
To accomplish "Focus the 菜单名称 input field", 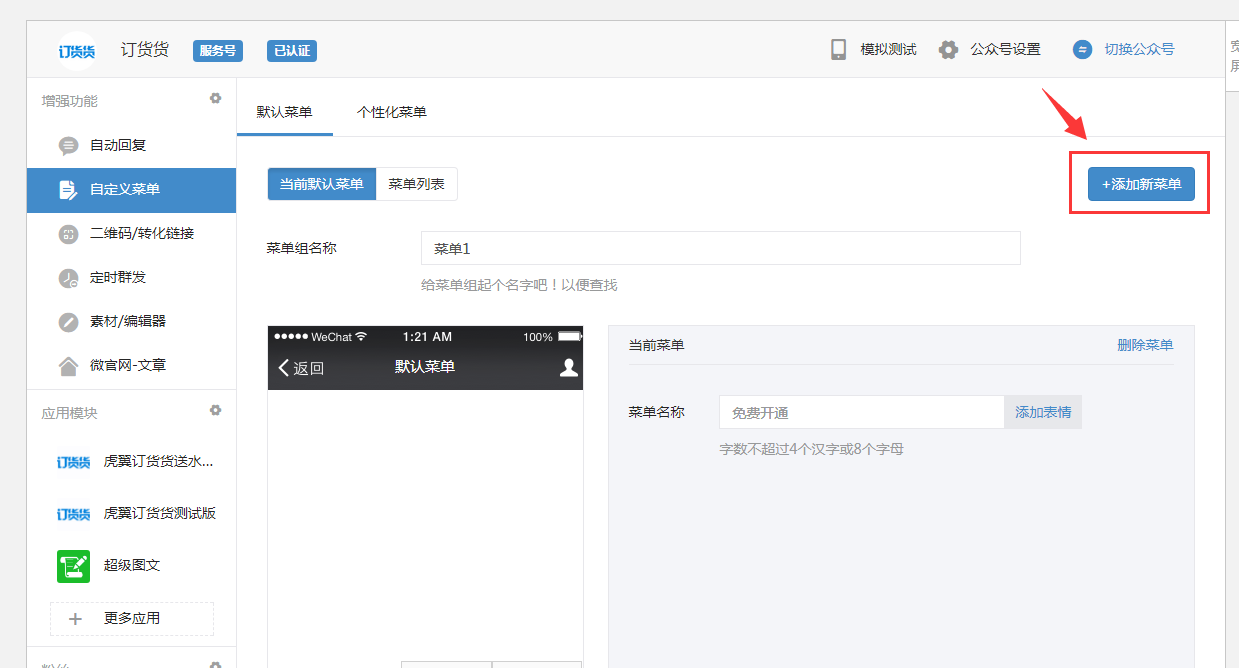I will (x=862, y=412).
